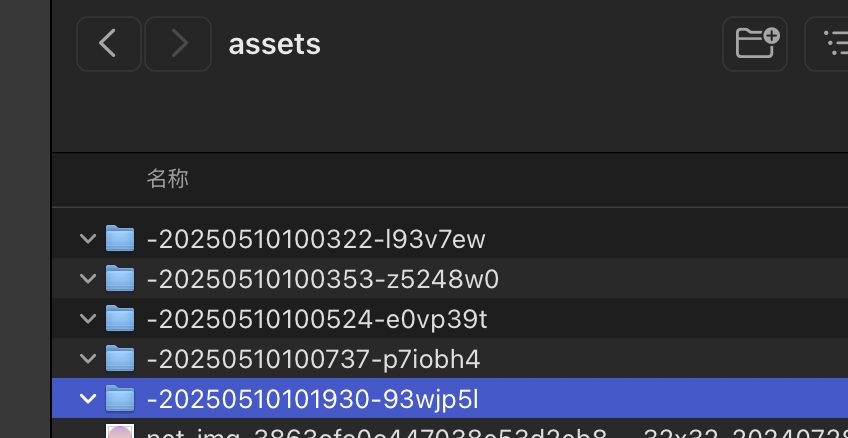Click folder icon for -20250510100524-e0vp39t
The height and width of the screenshot is (438, 848).
[120, 319]
